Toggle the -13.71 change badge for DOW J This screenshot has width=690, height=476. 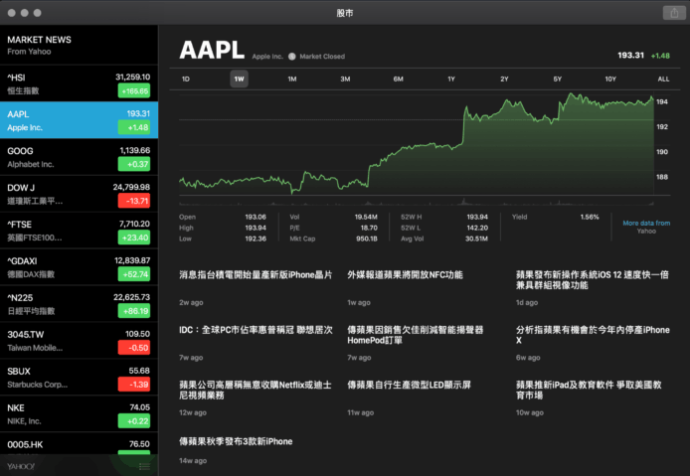coord(134,201)
